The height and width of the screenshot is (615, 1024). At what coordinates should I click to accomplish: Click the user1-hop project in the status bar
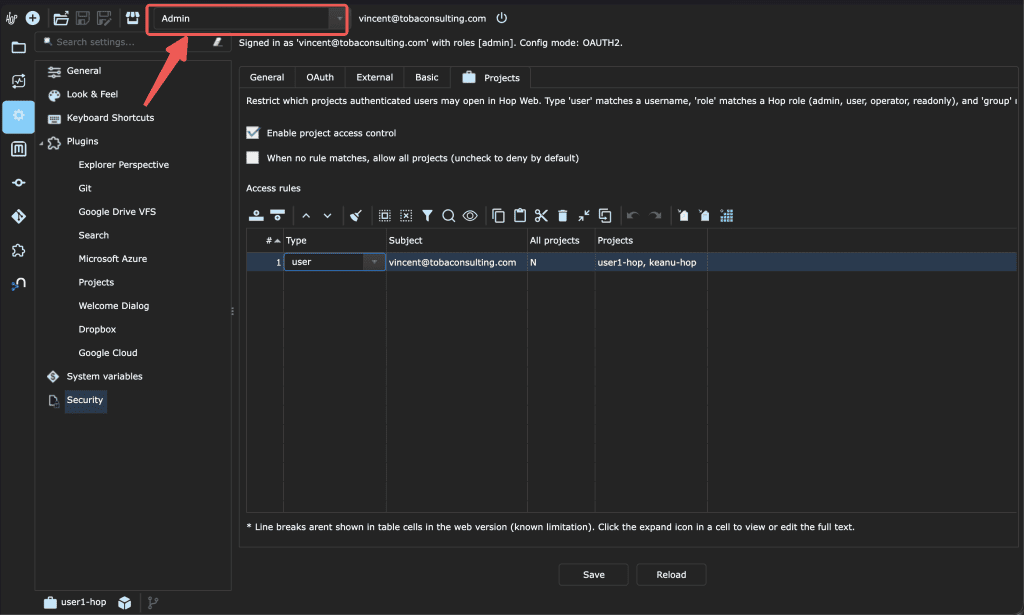click(x=74, y=602)
